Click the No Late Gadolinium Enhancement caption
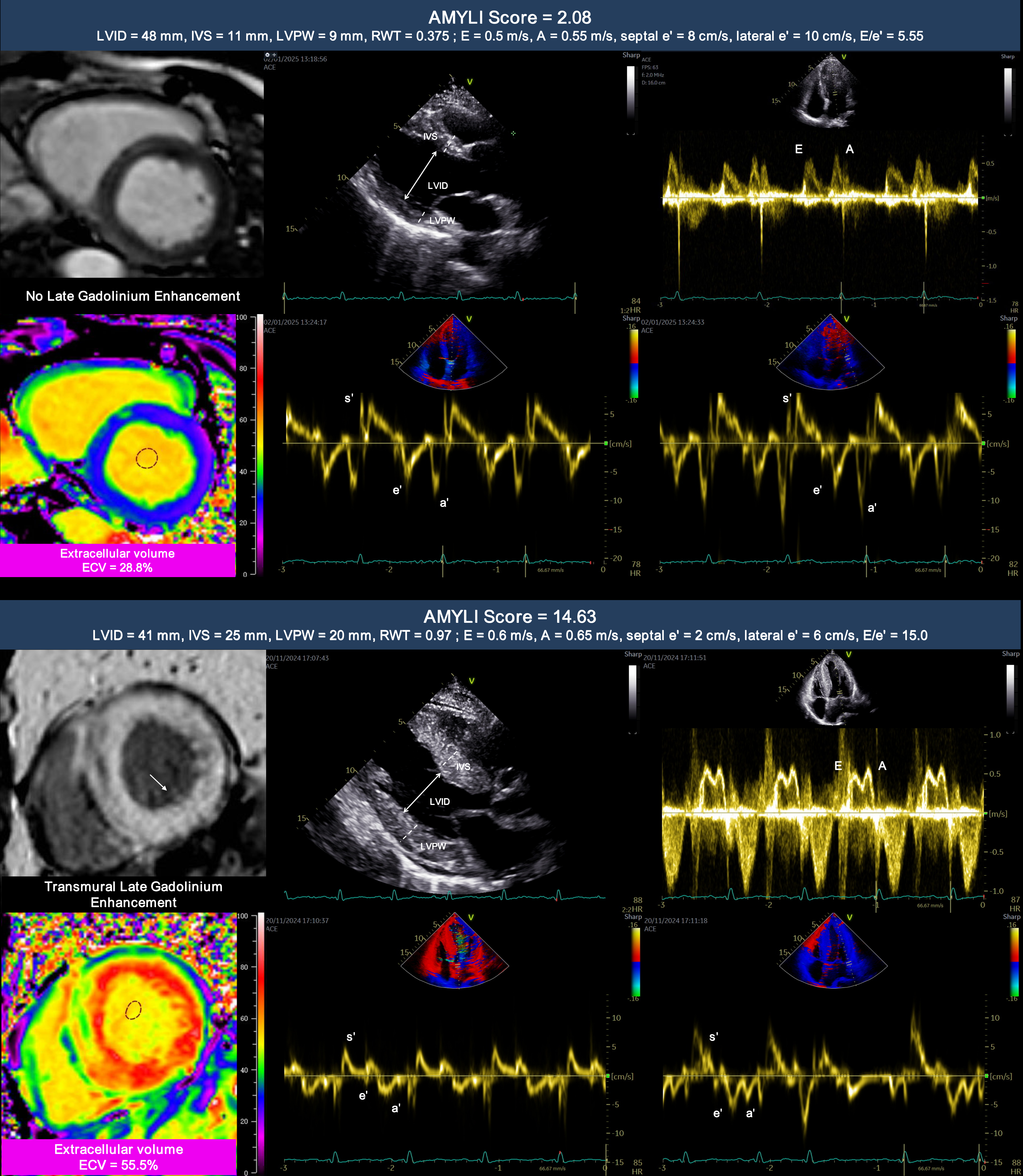 click(132, 296)
